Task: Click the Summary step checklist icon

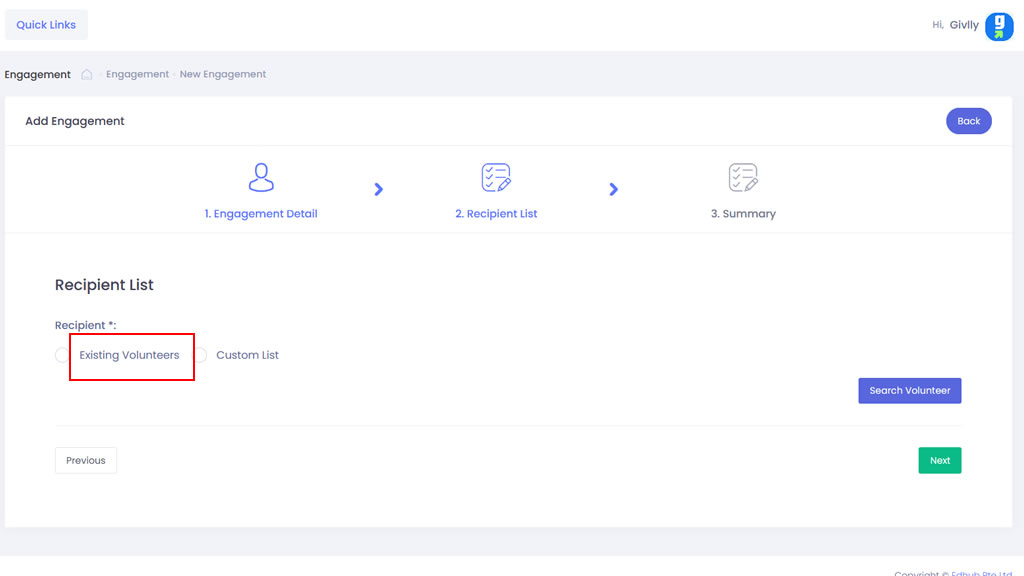Action: tap(743, 178)
